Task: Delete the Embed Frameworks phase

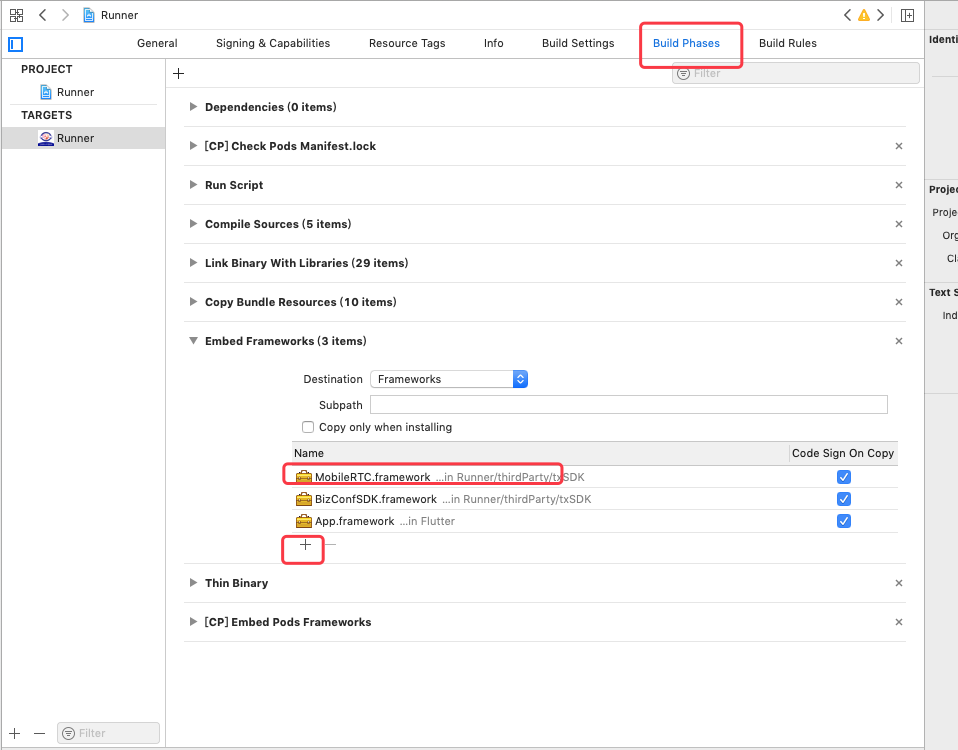Action: (899, 341)
